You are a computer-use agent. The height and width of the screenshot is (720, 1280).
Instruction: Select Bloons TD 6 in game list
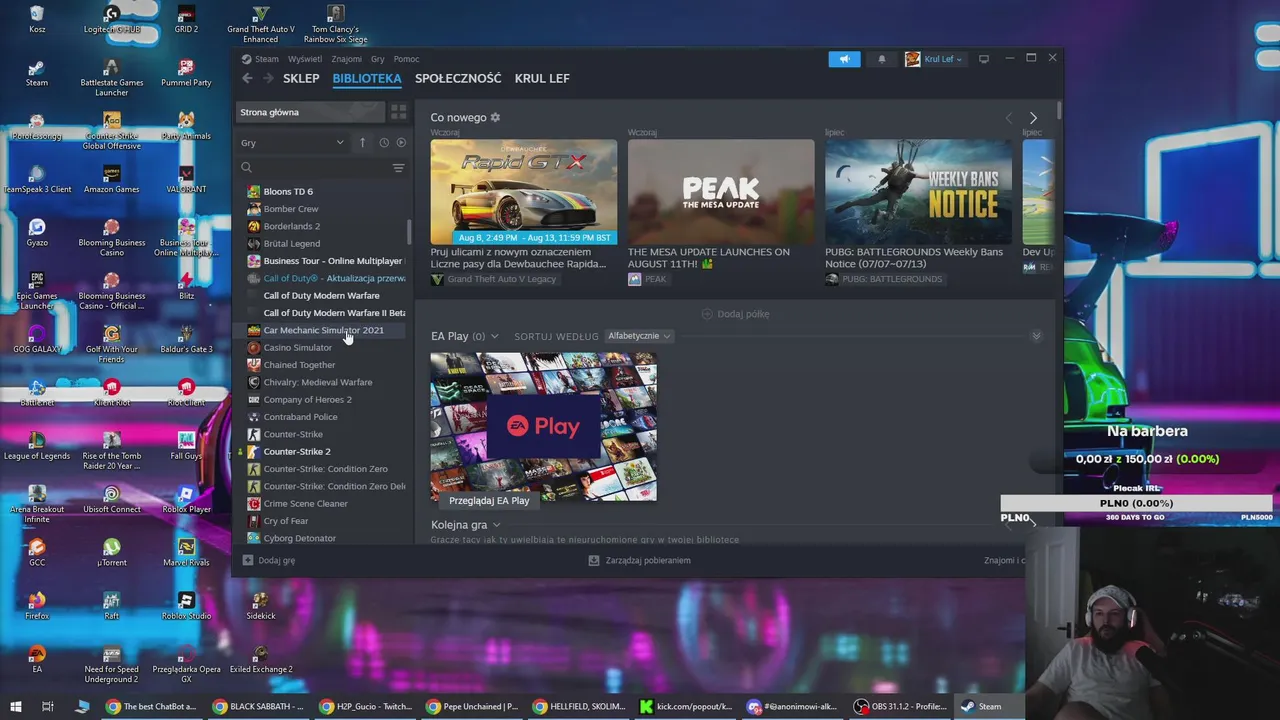pyautogui.click(x=288, y=192)
